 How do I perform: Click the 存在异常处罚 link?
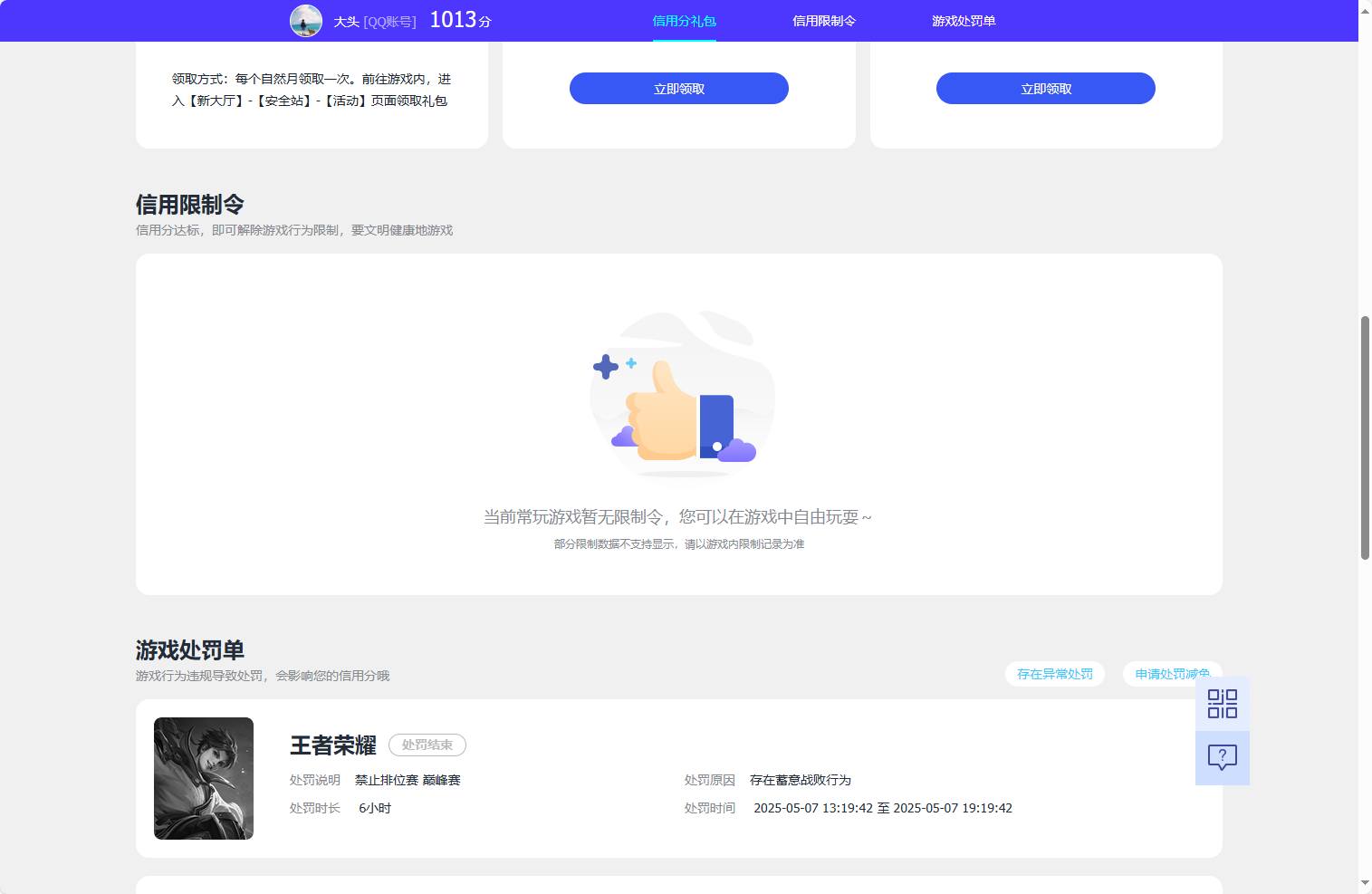tap(1055, 674)
